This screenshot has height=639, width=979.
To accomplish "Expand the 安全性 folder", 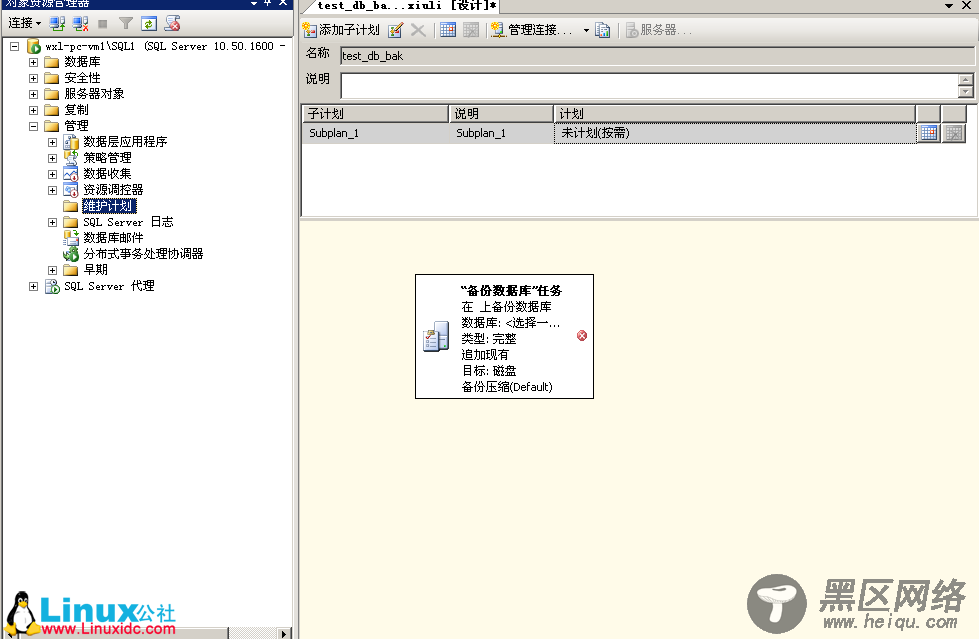I will 34,78.
